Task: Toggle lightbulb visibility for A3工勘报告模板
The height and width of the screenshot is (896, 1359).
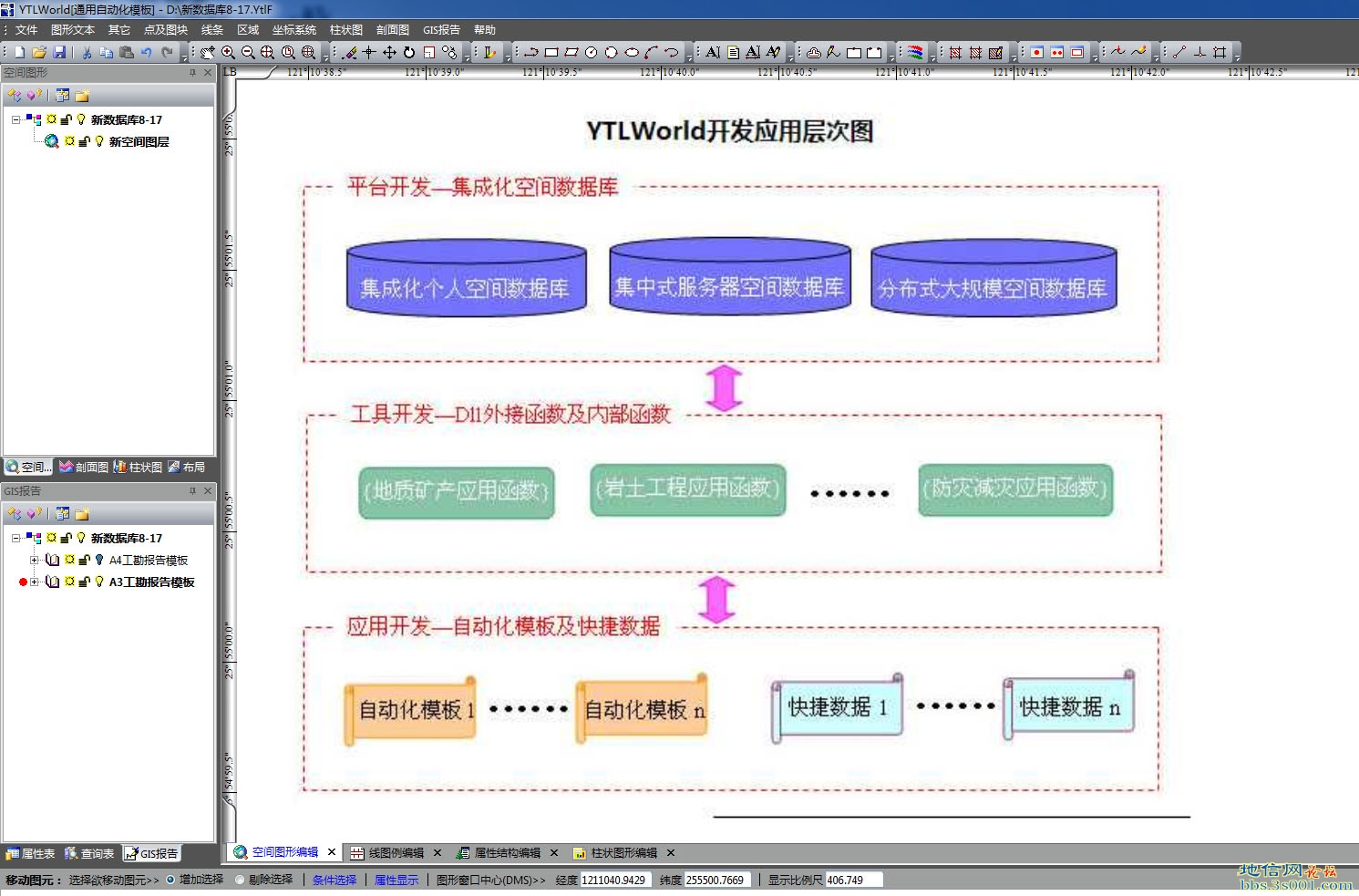Action: (x=99, y=582)
